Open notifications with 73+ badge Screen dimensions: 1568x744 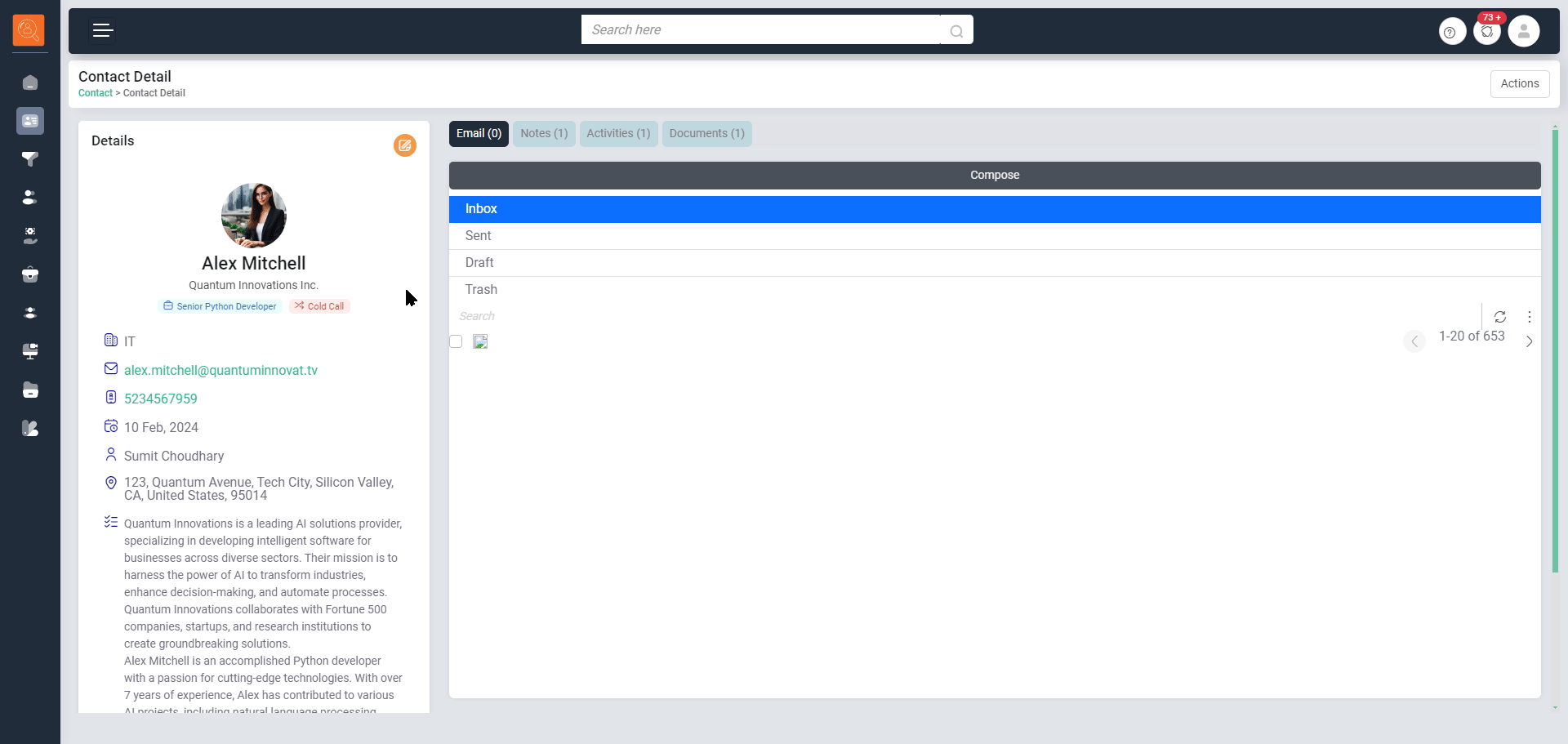[1487, 31]
